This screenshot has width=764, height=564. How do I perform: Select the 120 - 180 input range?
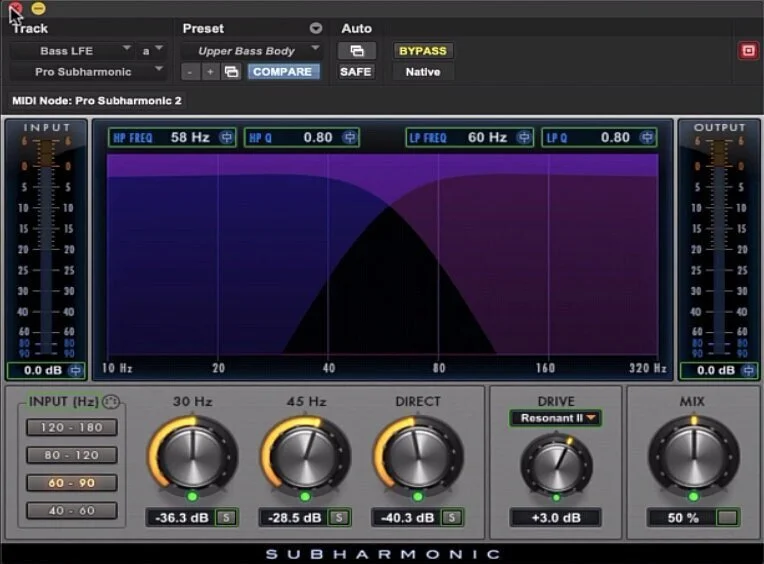pos(72,427)
